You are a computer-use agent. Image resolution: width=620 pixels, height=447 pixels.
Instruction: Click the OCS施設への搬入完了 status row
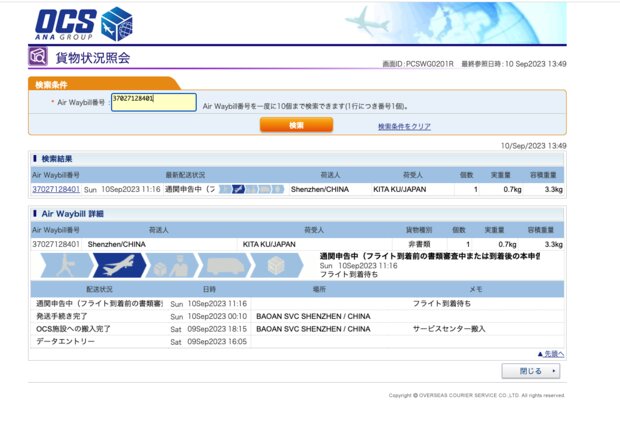(297, 329)
